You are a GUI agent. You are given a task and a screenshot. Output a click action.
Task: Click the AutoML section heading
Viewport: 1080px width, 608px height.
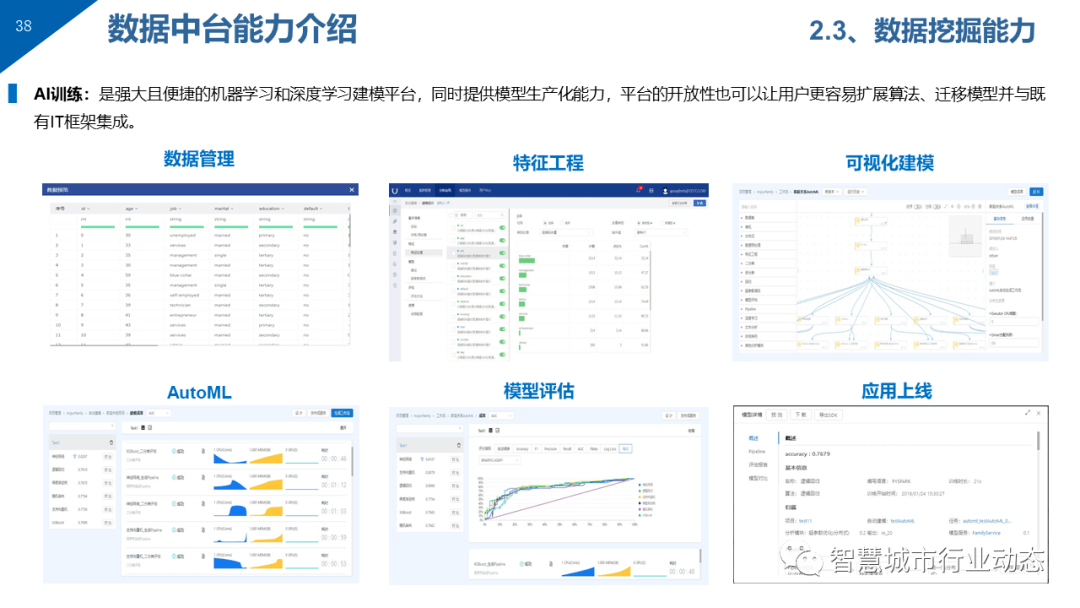[x=199, y=392]
